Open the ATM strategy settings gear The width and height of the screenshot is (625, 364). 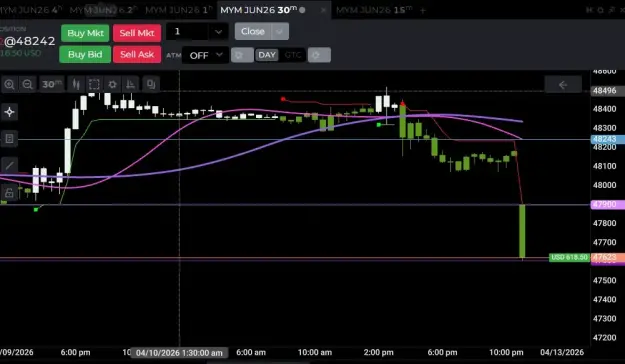coord(242,55)
